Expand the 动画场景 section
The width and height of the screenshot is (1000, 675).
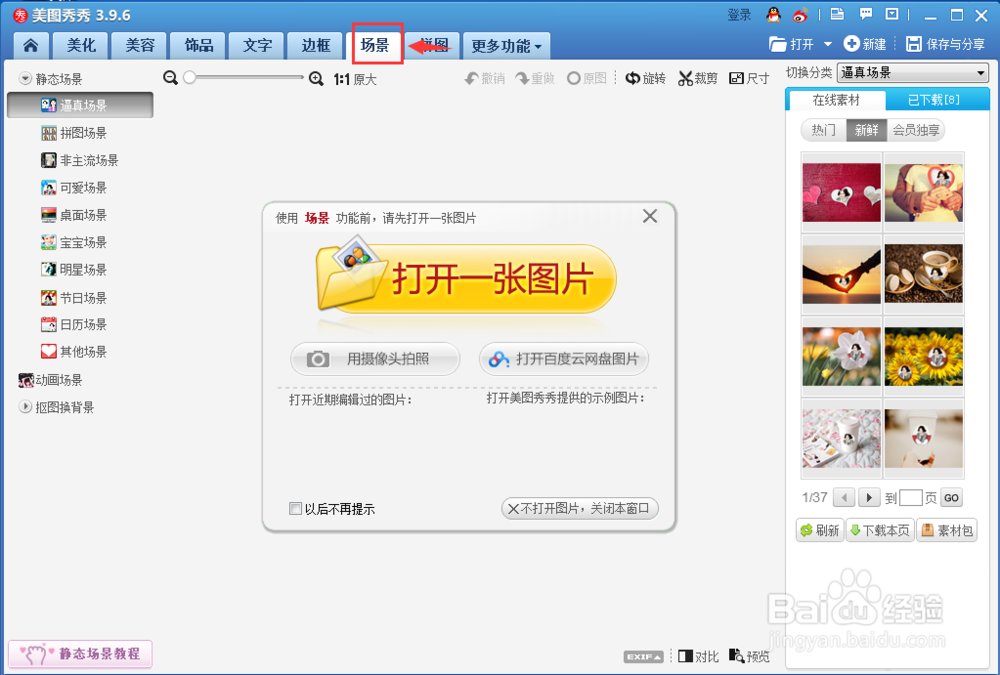click(50, 380)
